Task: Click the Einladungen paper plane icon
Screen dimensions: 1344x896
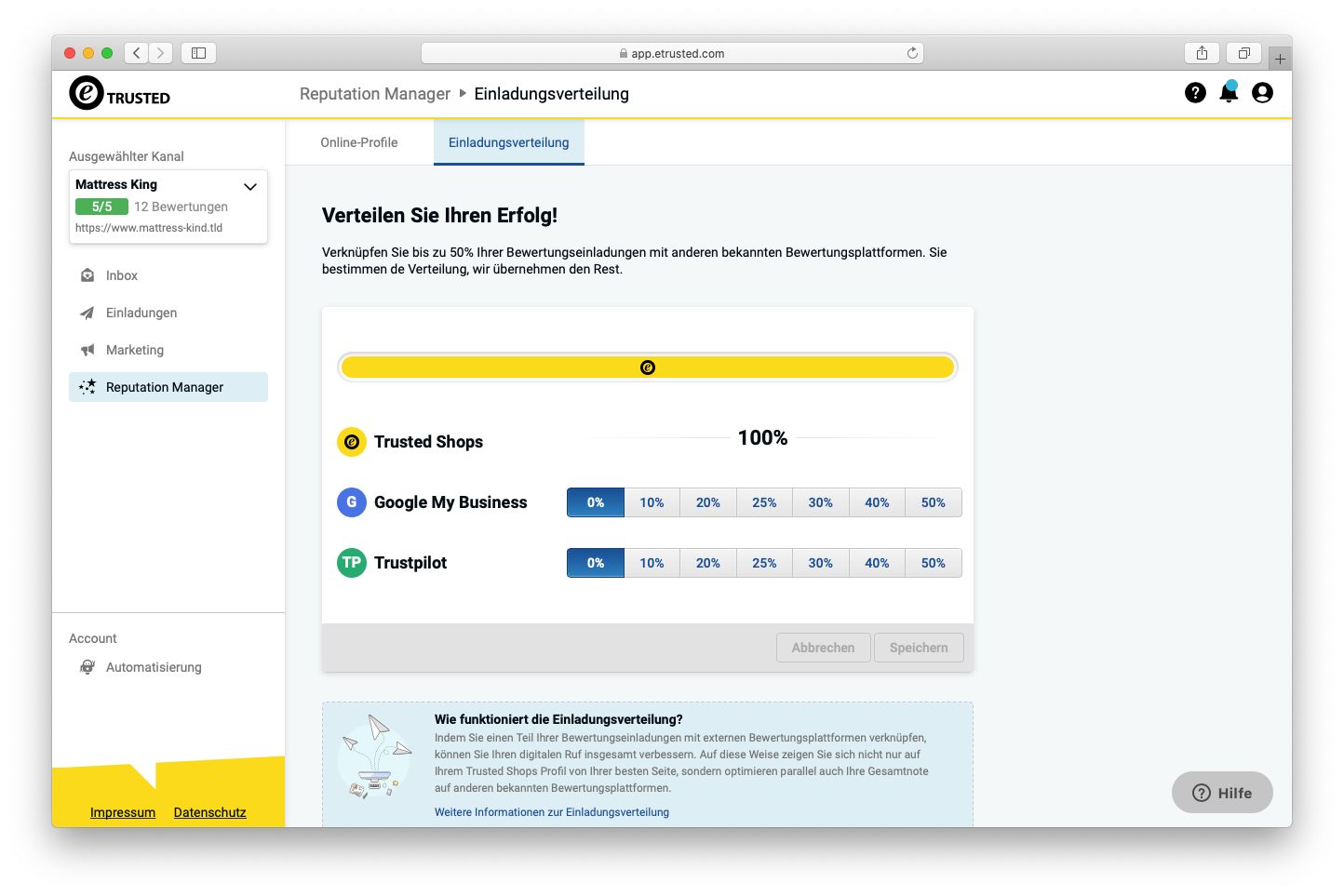Action: pos(87,313)
